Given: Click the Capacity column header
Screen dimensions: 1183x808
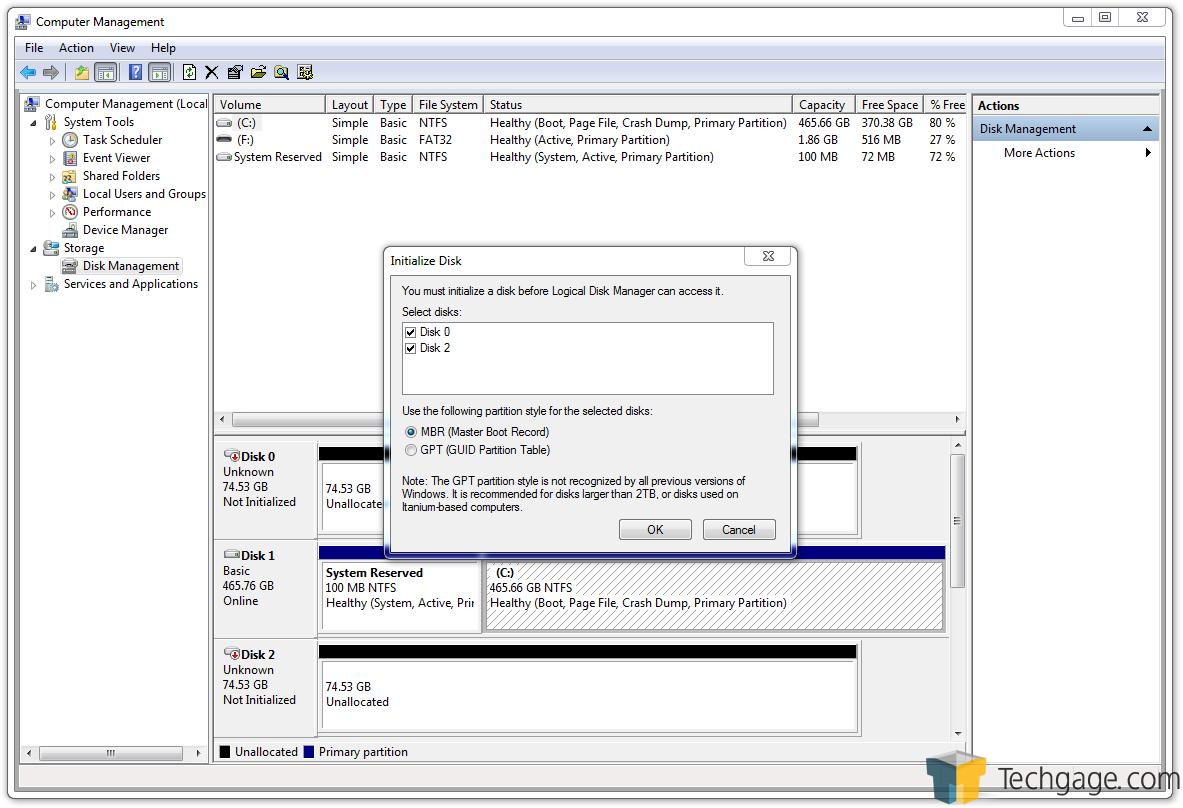Looking at the screenshot, I should tap(822, 105).
